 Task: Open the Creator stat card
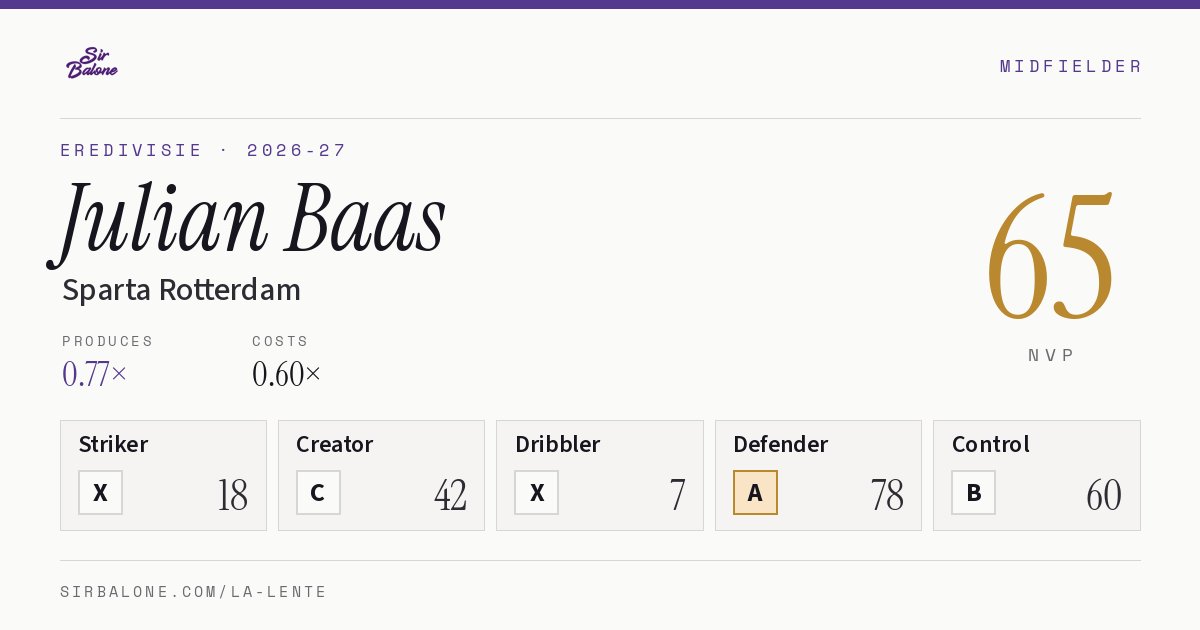pos(381,475)
